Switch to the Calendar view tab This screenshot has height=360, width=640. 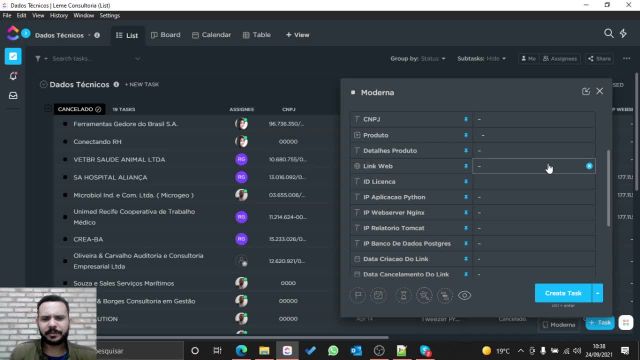pos(211,35)
